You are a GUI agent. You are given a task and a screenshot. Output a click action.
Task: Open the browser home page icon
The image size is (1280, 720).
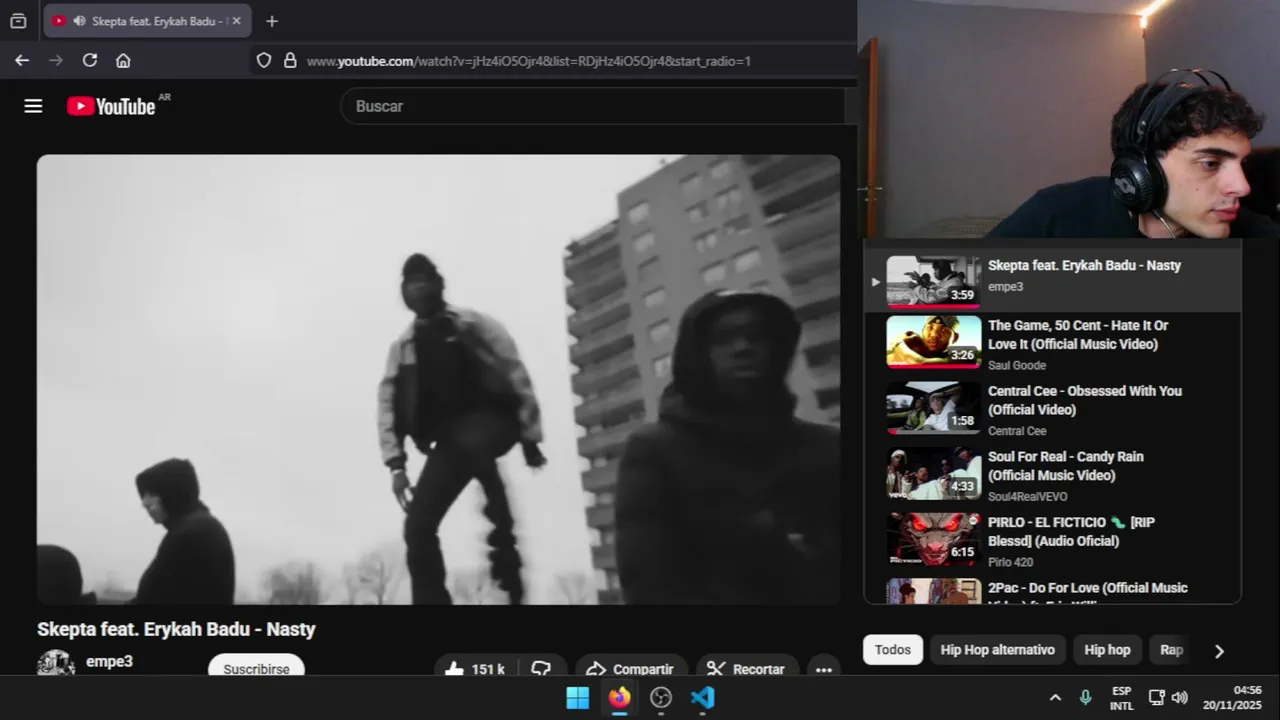click(123, 60)
